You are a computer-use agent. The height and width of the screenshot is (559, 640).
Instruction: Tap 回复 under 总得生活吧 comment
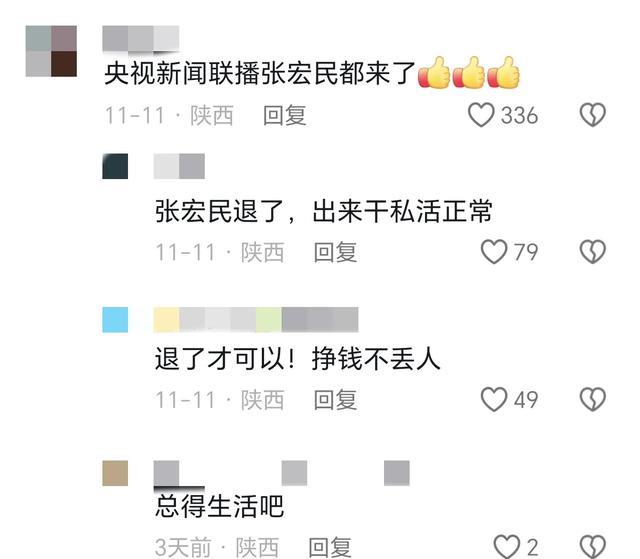pyautogui.click(x=330, y=547)
